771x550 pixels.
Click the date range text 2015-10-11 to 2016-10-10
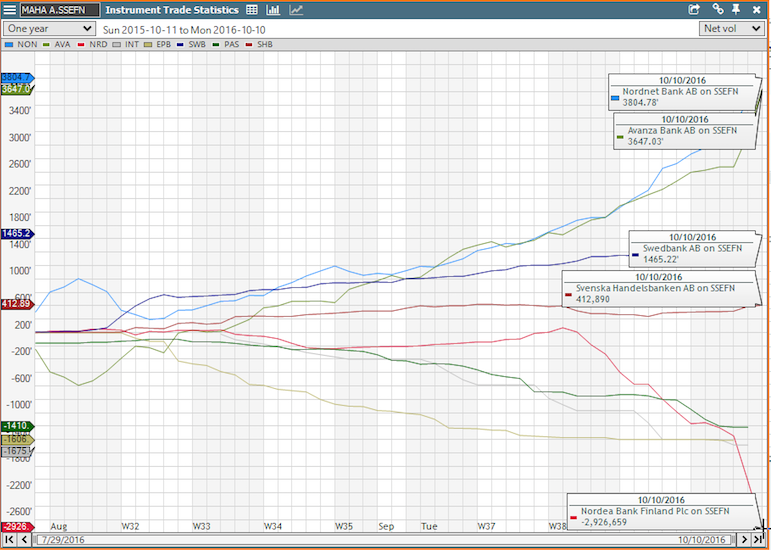[x=184, y=29]
